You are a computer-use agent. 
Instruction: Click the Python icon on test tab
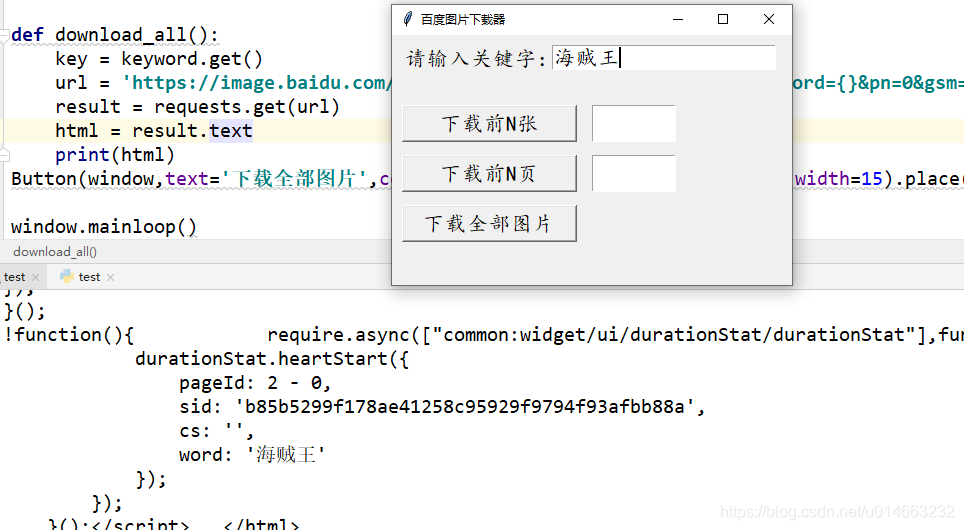click(x=66, y=277)
